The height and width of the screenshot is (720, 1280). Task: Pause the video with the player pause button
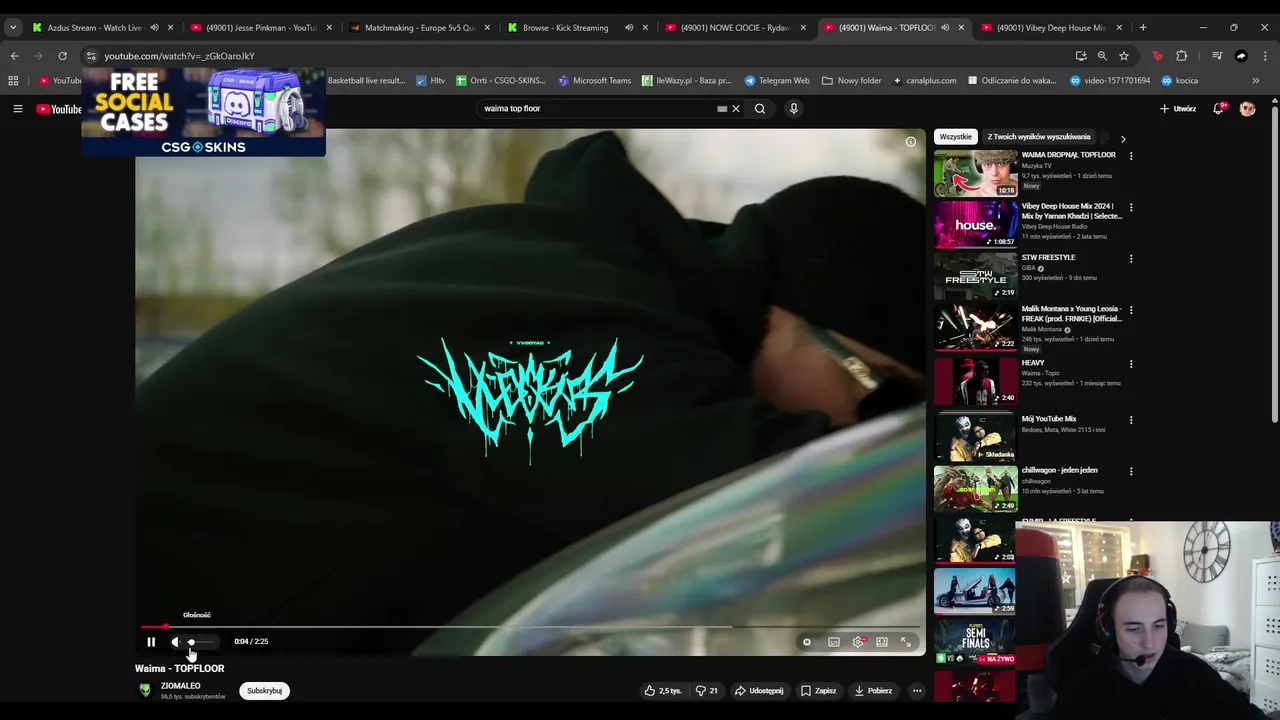(151, 642)
